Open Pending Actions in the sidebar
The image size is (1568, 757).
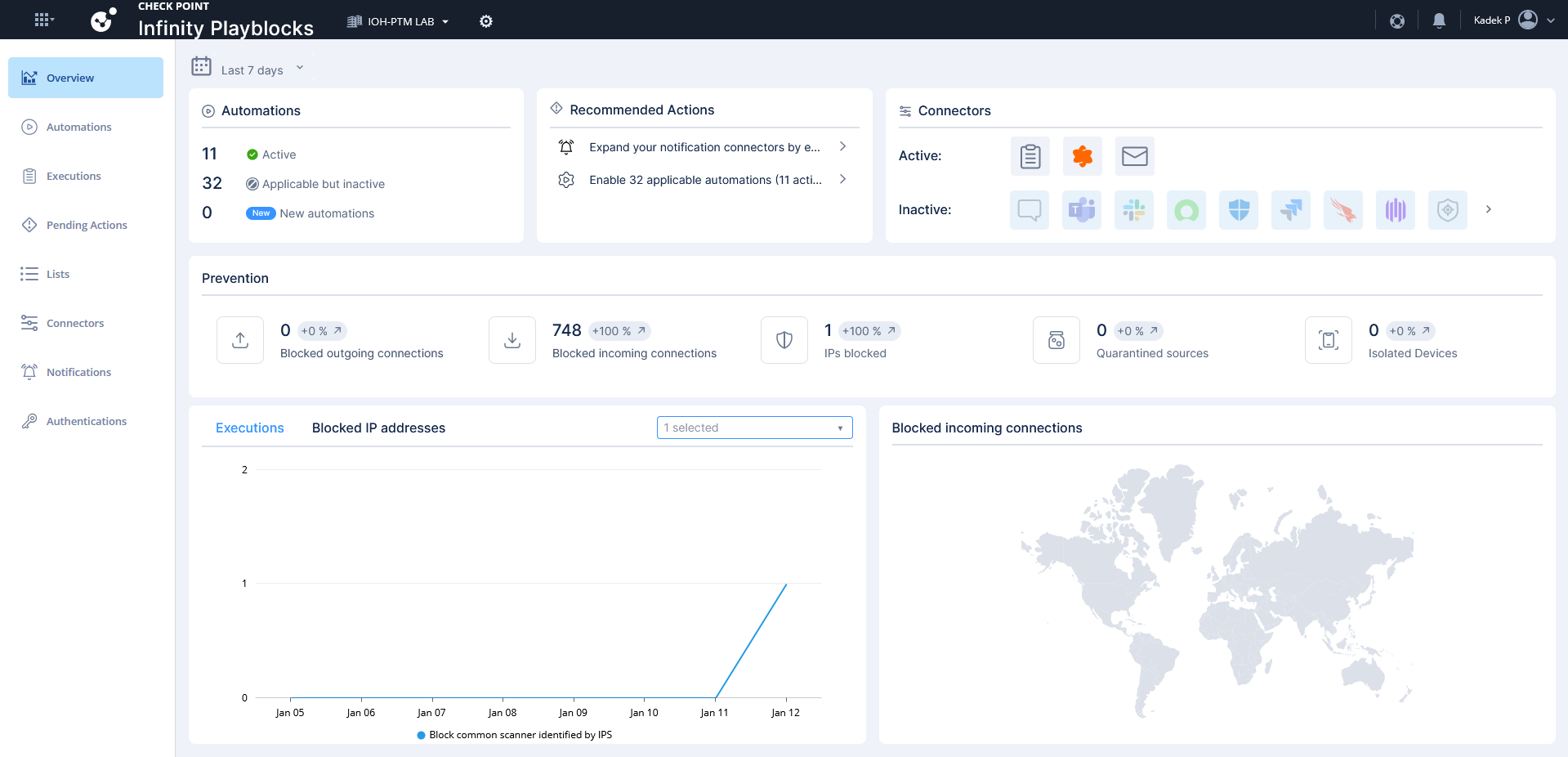[87, 225]
